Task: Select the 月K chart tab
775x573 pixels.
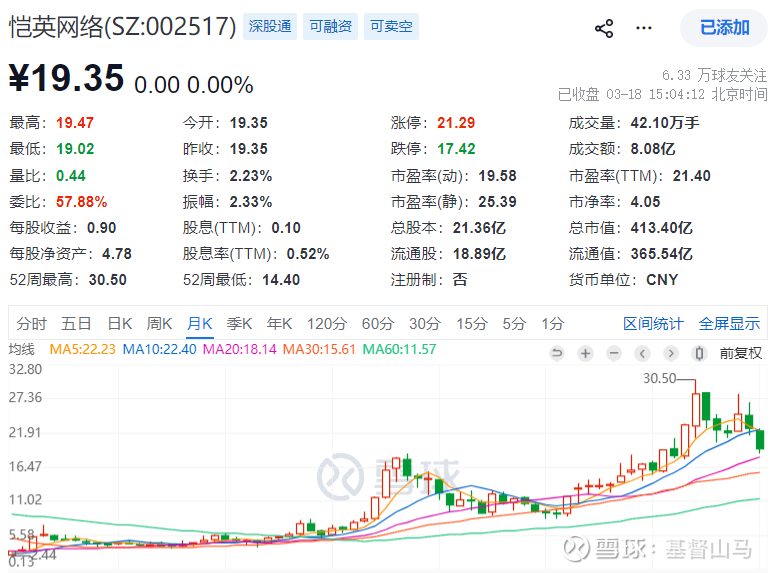Action: coord(200,324)
